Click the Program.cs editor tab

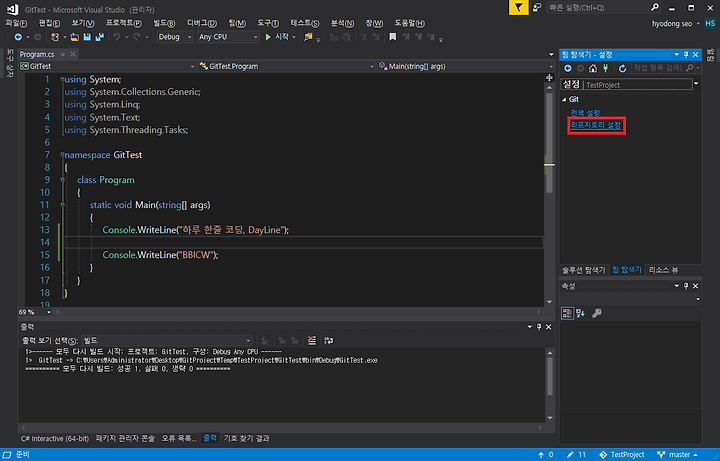pos(37,54)
